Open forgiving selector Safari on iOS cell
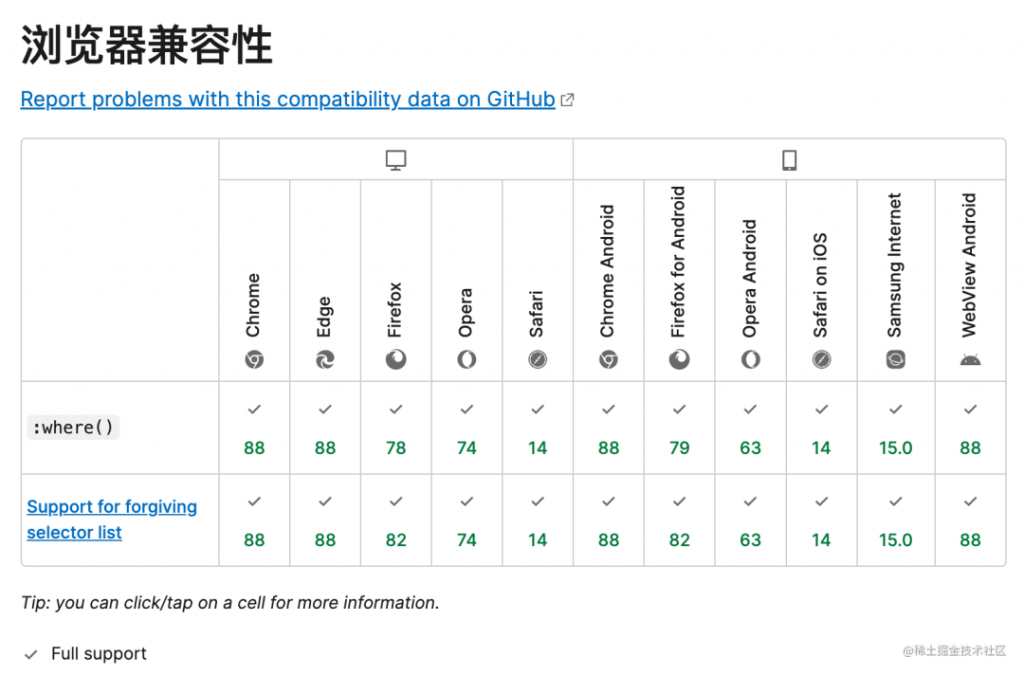This screenshot has width=1024, height=675. tap(822, 520)
